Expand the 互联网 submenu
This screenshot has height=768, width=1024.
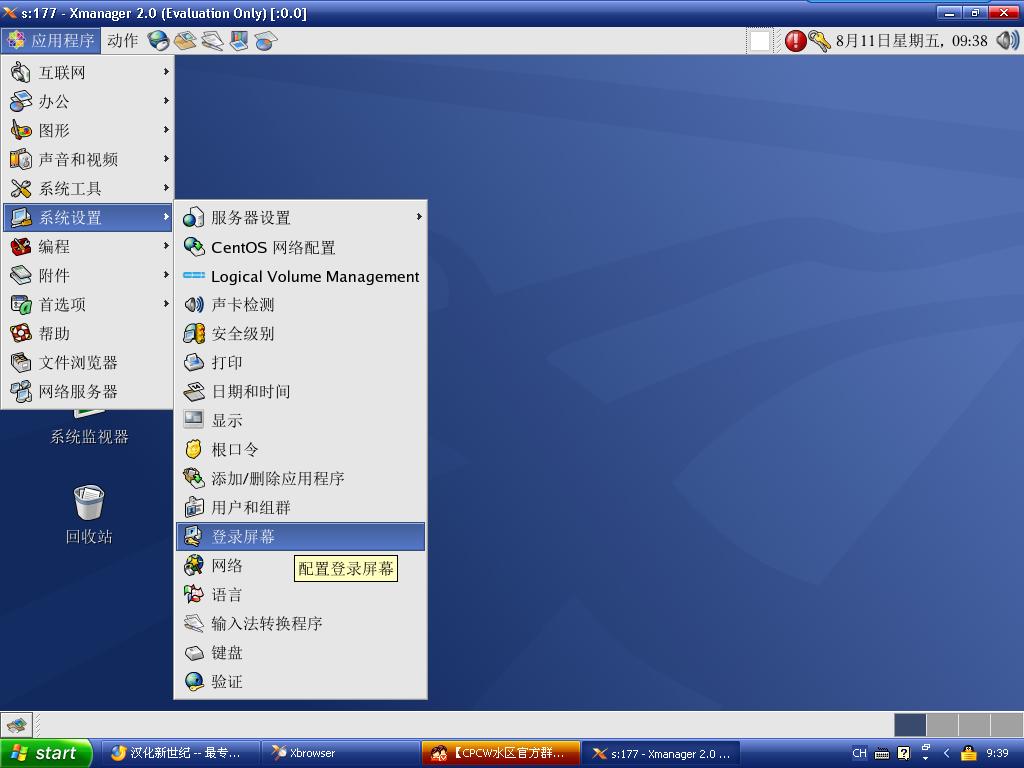[x=88, y=72]
